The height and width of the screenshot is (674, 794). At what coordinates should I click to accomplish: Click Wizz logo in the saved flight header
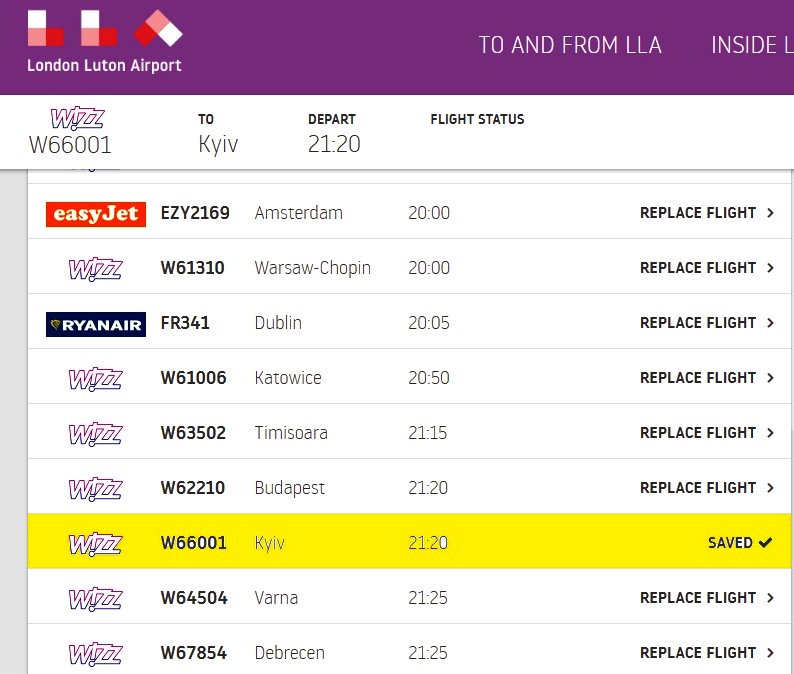coord(77,120)
